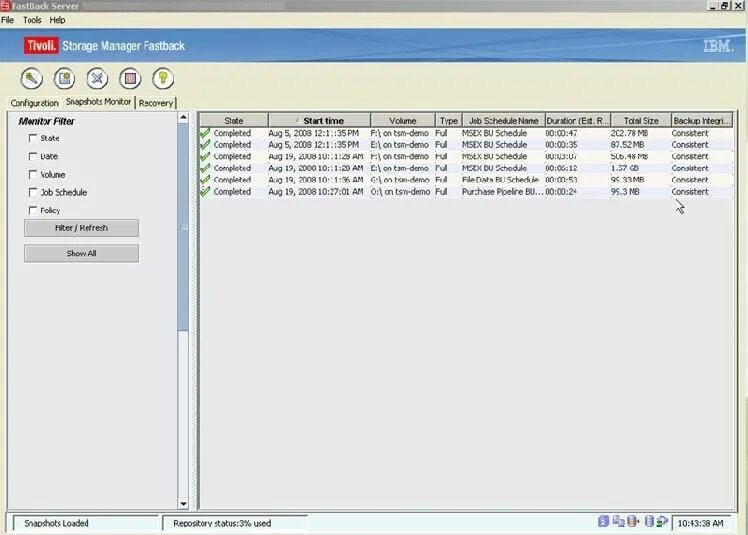Enable the Date filter checkbox
The height and width of the screenshot is (535, 748).
coord(33,156)
